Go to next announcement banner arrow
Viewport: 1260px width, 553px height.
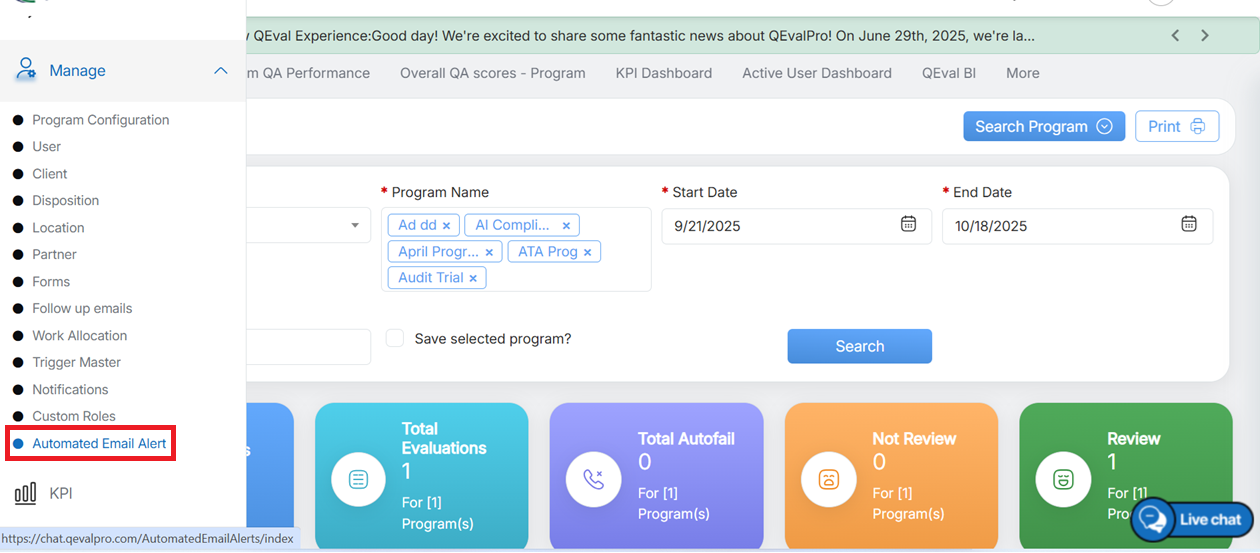1205,35
